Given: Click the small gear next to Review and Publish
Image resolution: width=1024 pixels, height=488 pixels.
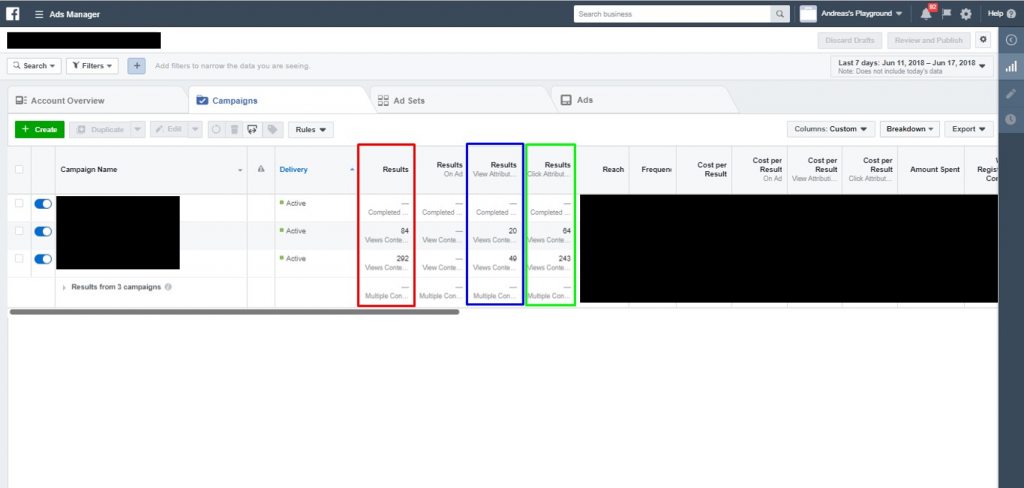Looking at the screenshot, I should tap(983, 40).
